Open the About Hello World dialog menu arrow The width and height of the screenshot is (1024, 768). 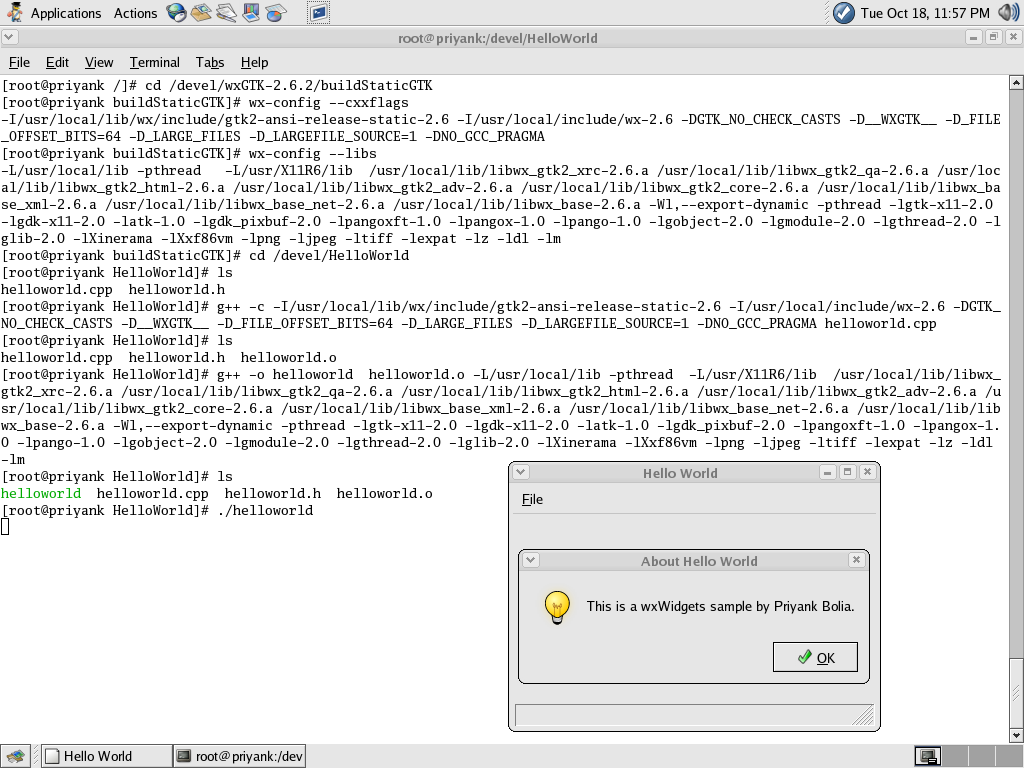coord(531,560)
